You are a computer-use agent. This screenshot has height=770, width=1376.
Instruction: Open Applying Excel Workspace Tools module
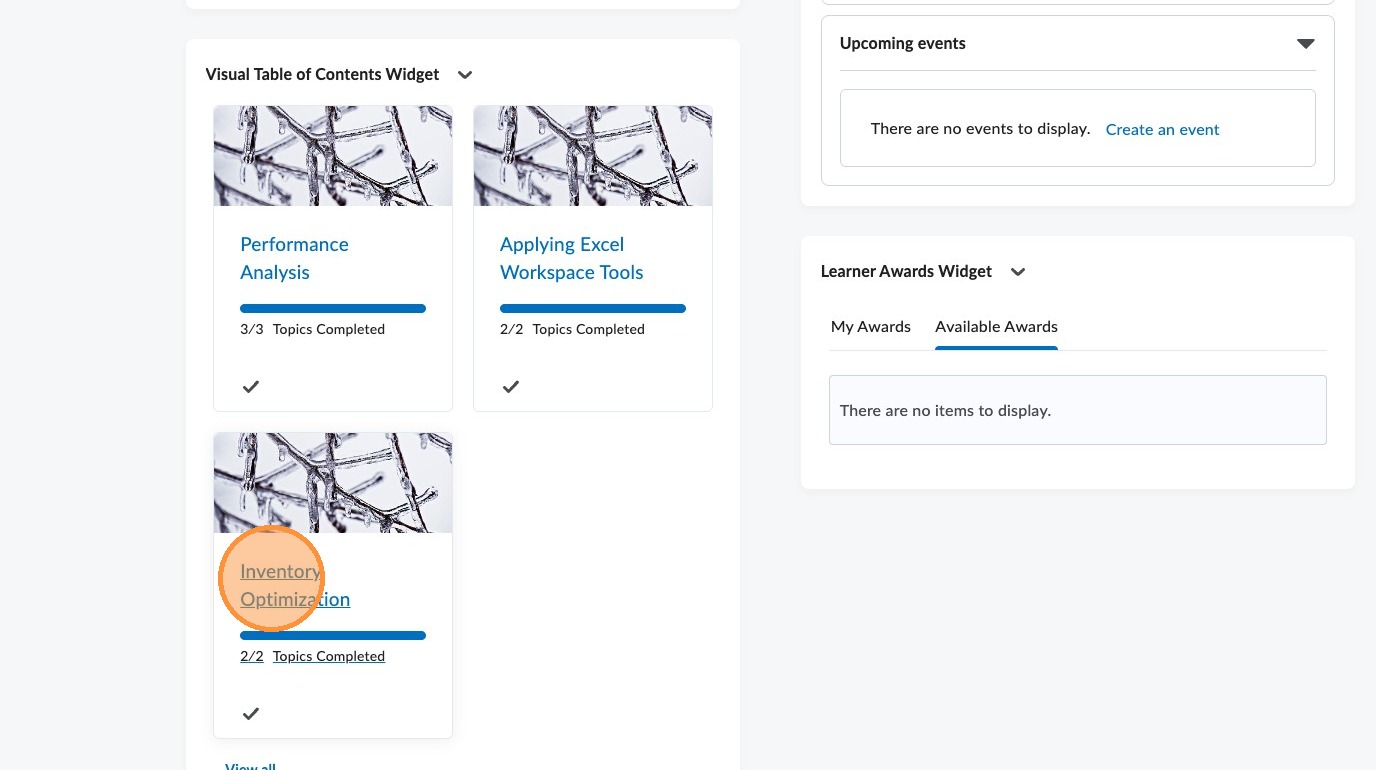571,258
